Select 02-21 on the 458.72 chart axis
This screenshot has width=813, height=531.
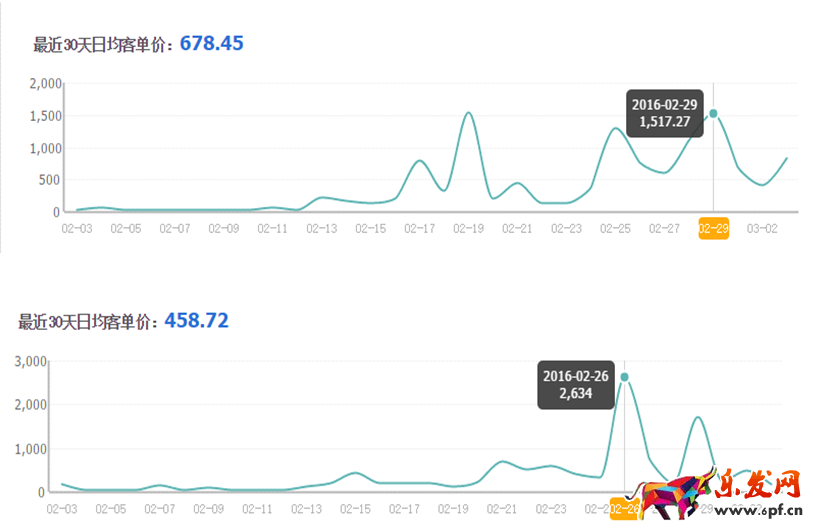click(502, 508)
